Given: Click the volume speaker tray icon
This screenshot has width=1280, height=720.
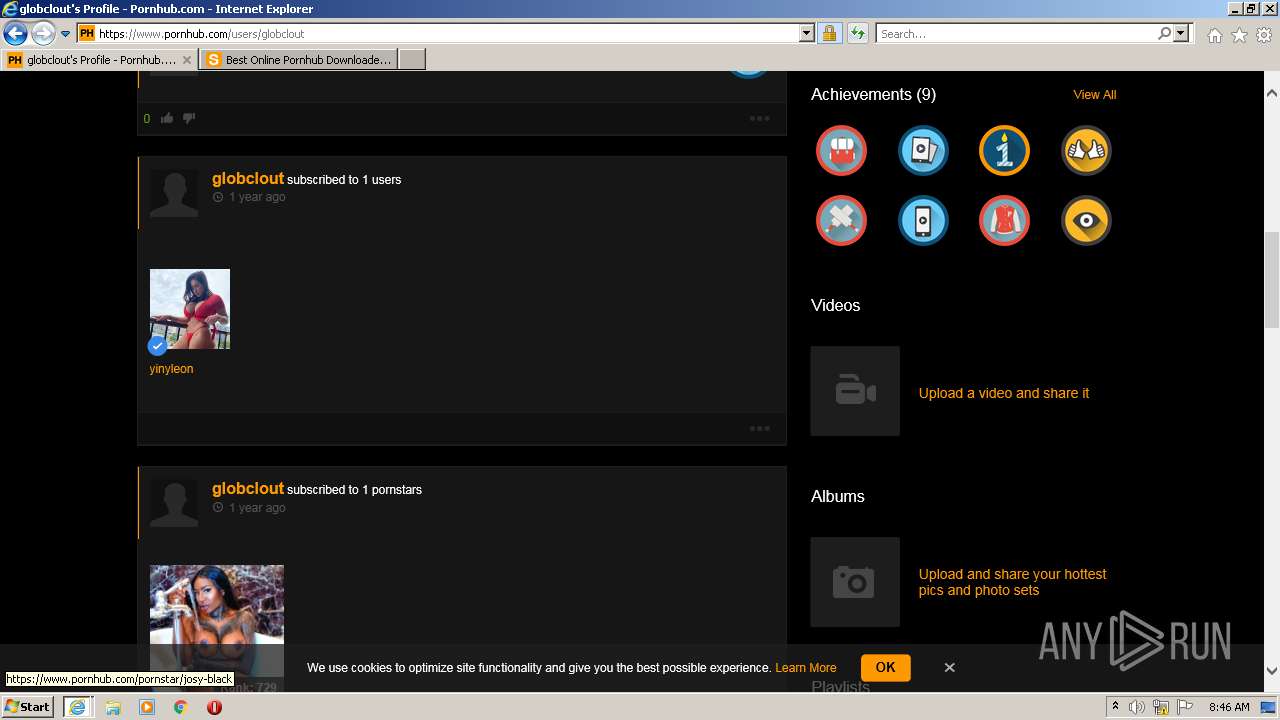Looking at the screenshot, I should point(1137,707).
